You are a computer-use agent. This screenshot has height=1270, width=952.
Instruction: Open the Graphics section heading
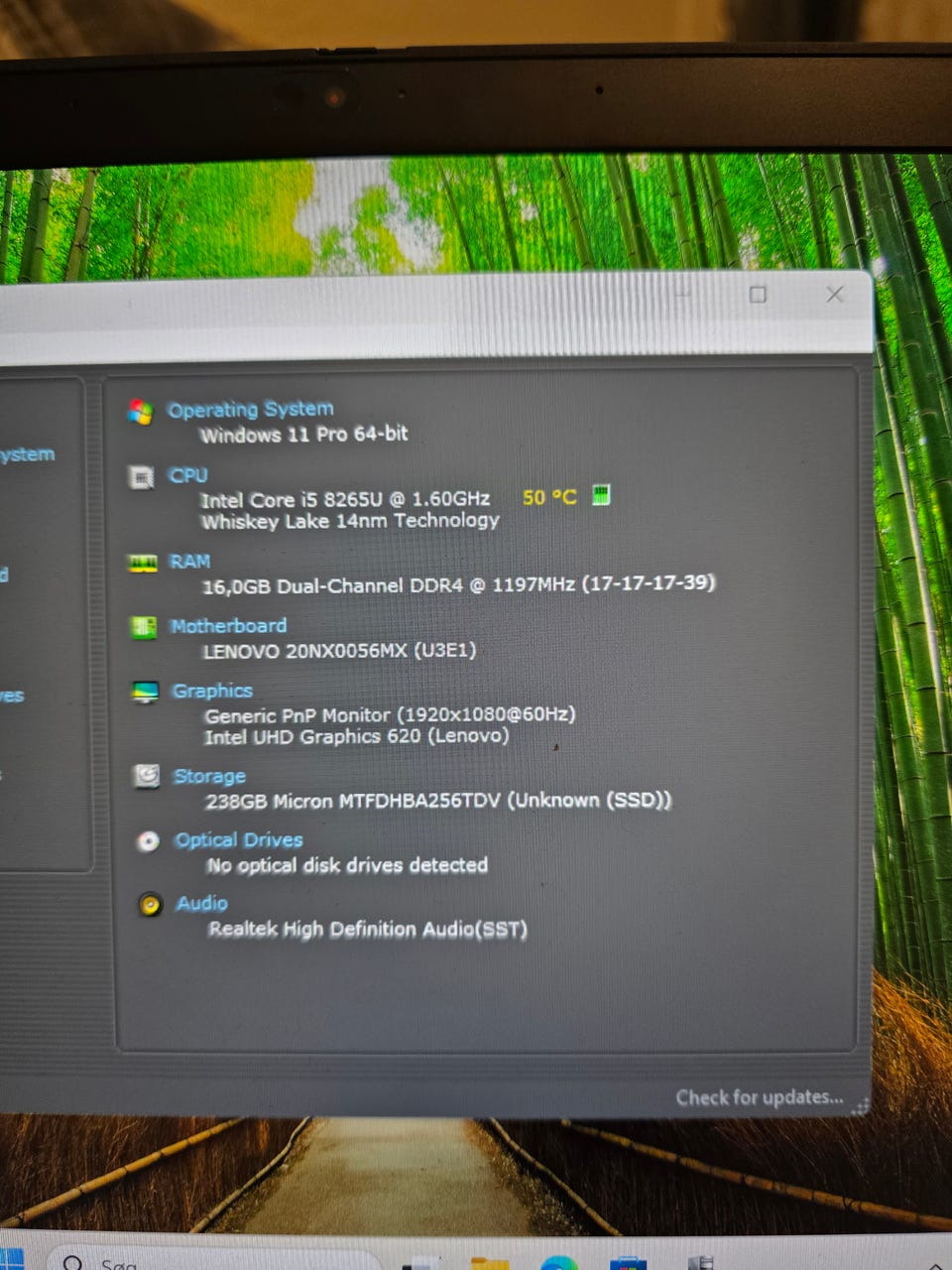click(x=212, y=691)
